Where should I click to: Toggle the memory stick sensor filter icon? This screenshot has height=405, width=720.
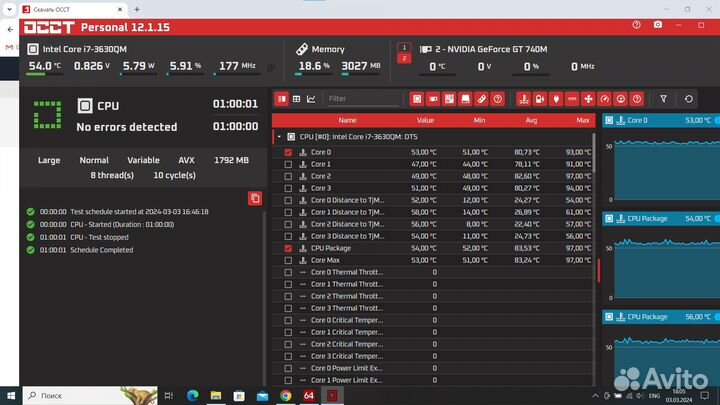(x=481, y=99)
